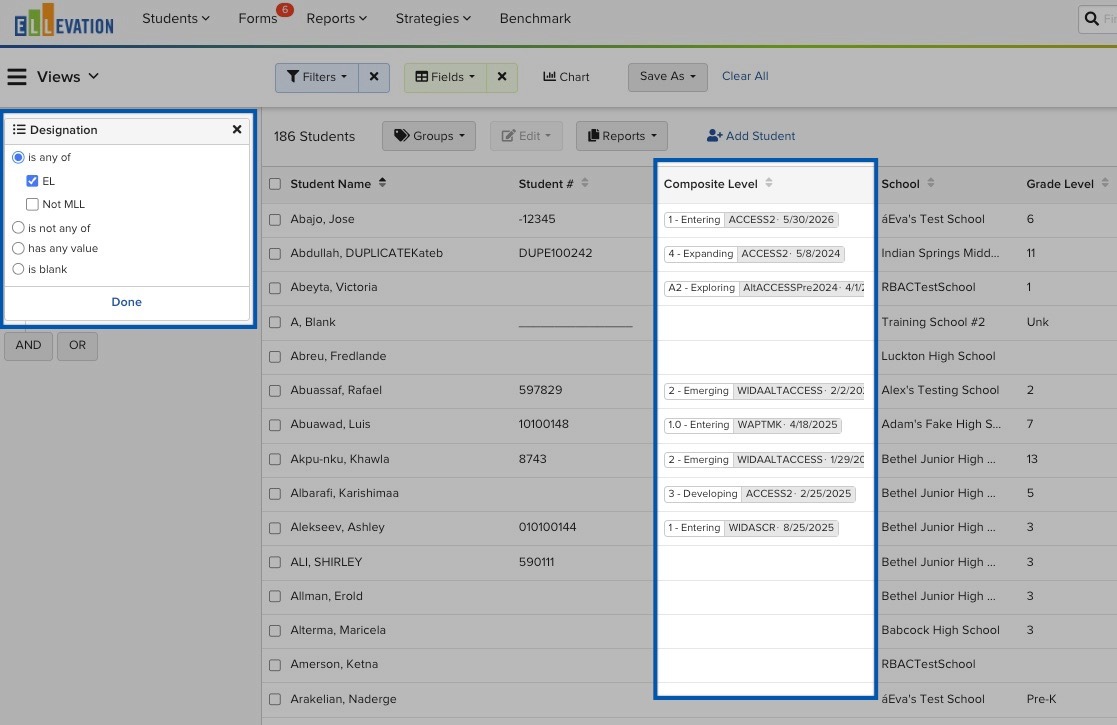Screen dimensions: 1117x725
Task: Click the 'A2 - Exploring' composite level tag
Action: pos(702,288)
